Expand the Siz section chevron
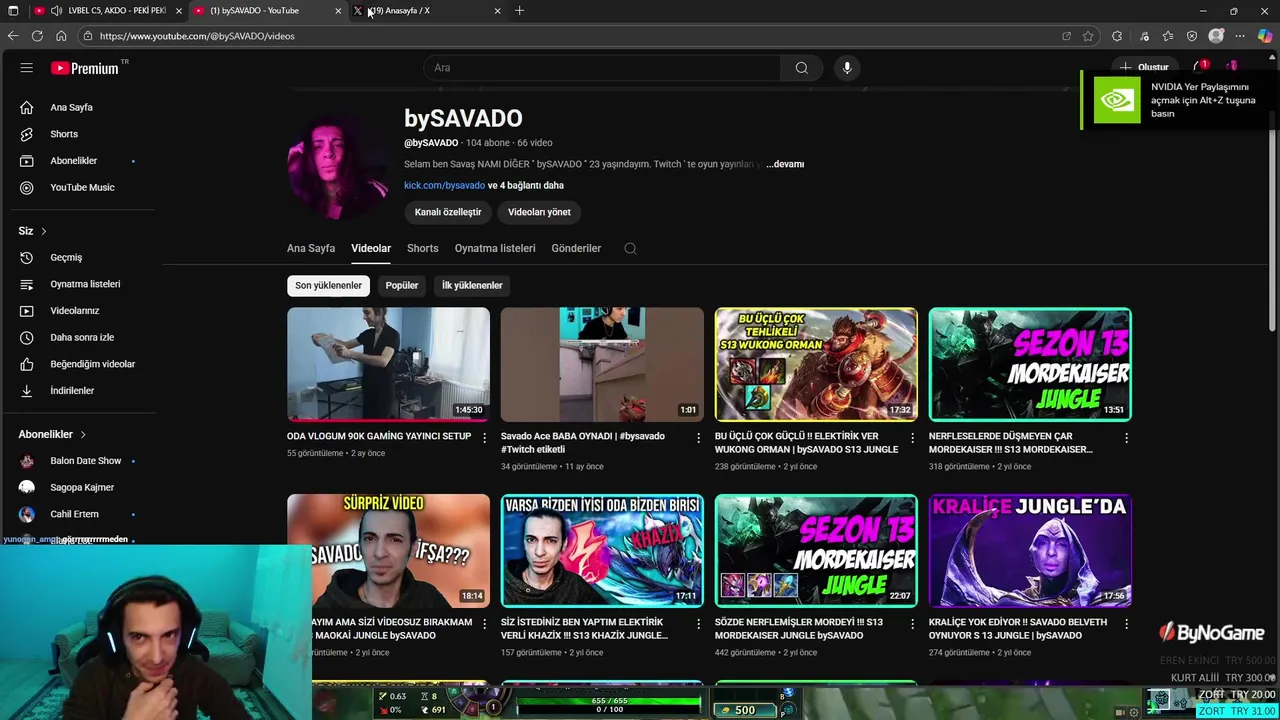 coord(44,231)
